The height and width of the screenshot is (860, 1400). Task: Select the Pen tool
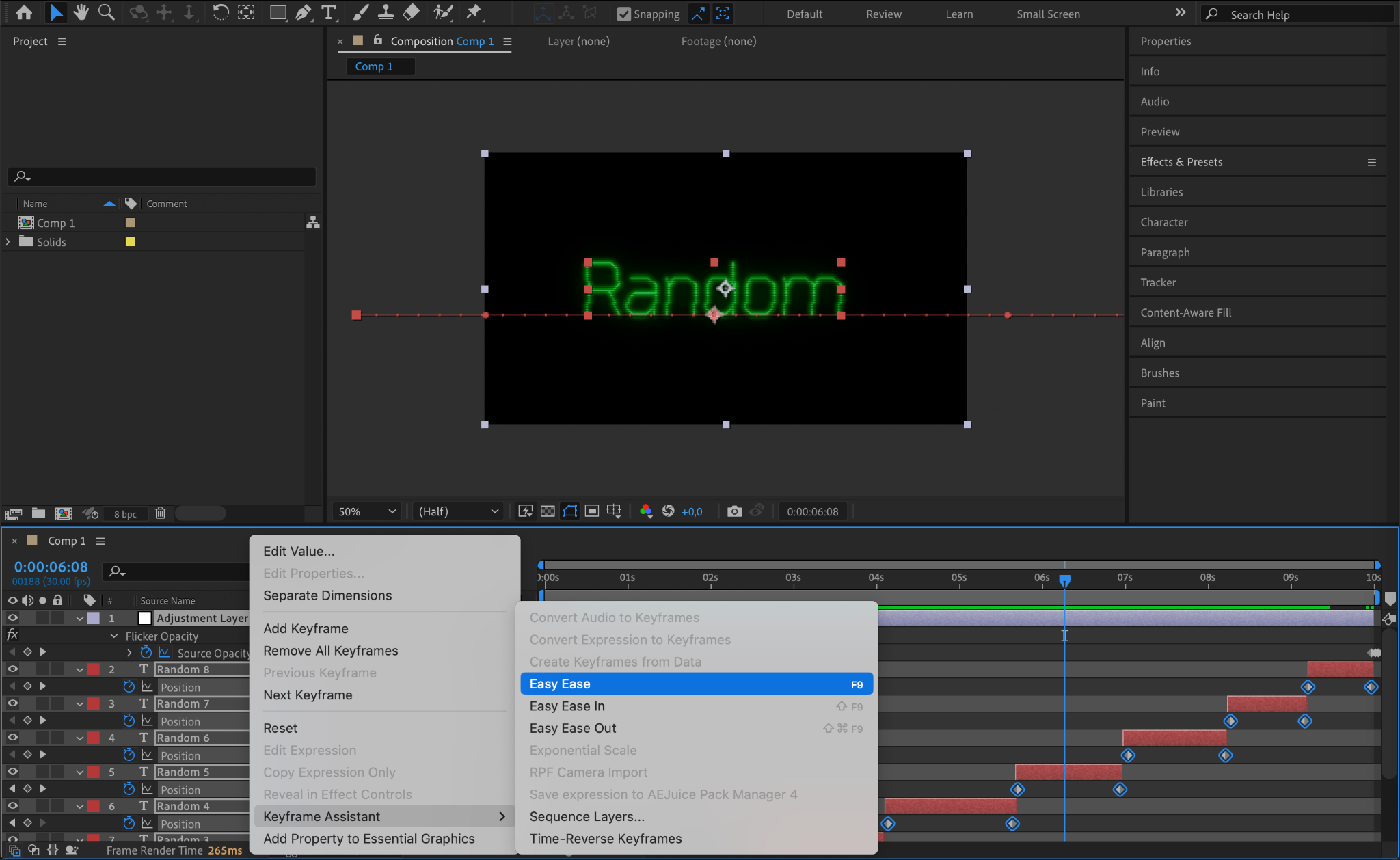click(x=304, y=12)
